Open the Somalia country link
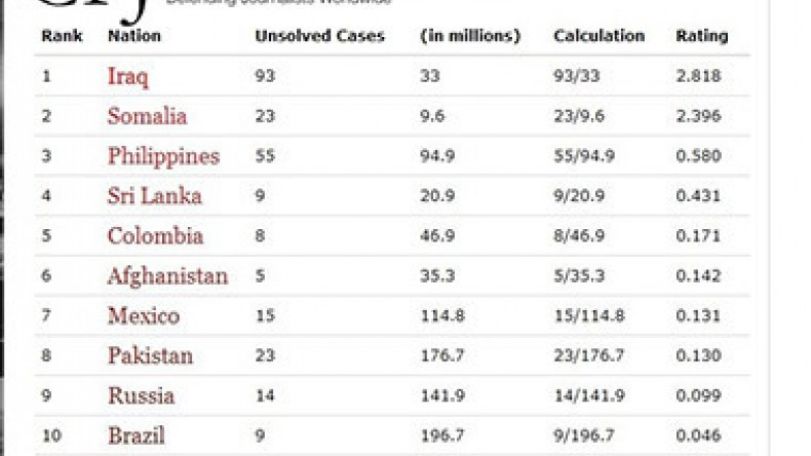811x456 pixels. (x=147, y=116)
